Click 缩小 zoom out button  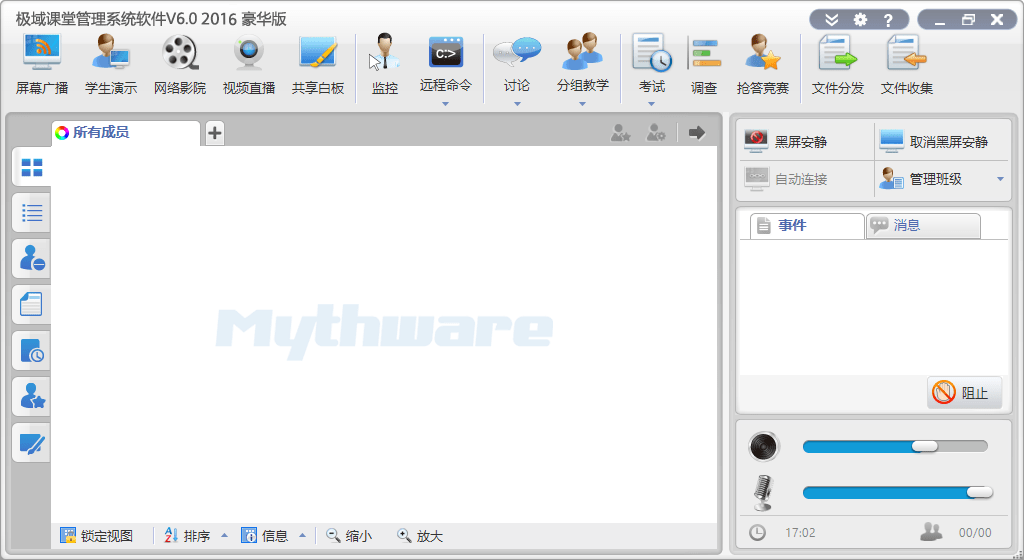click(x=350, y=536)
